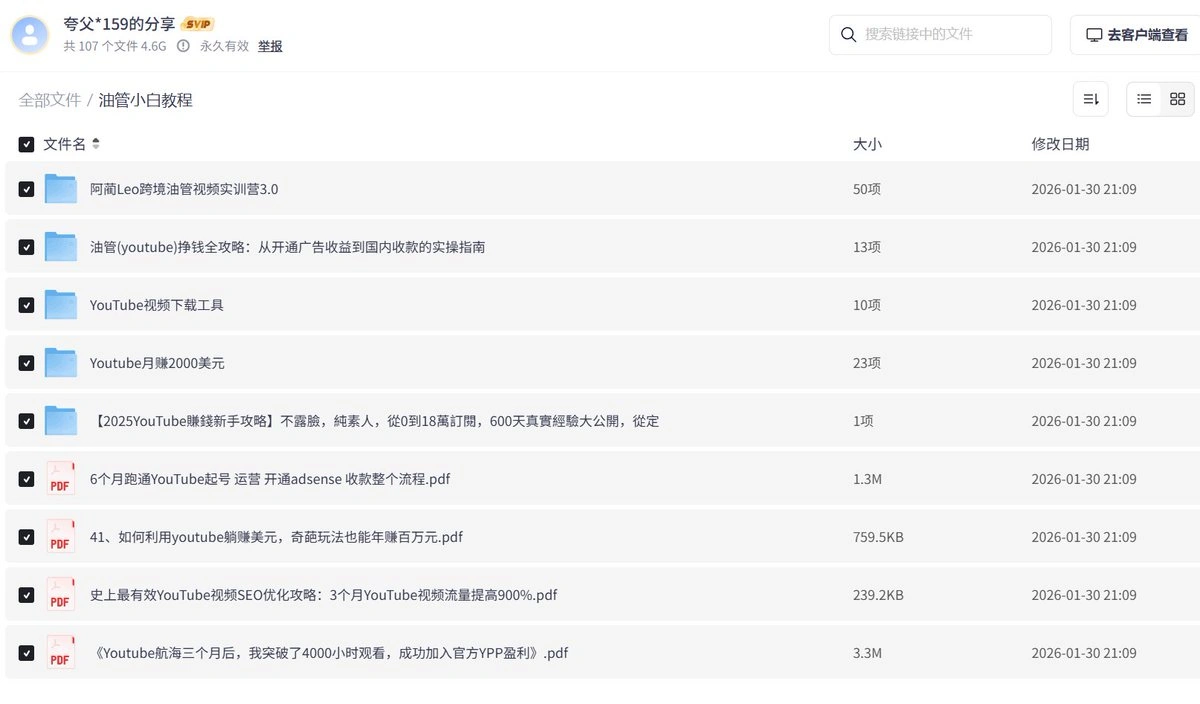Viewport: 1200px width, 704px height.
Task: Click the SVIP badge next to the username
Action: click(x=197, y=23)
